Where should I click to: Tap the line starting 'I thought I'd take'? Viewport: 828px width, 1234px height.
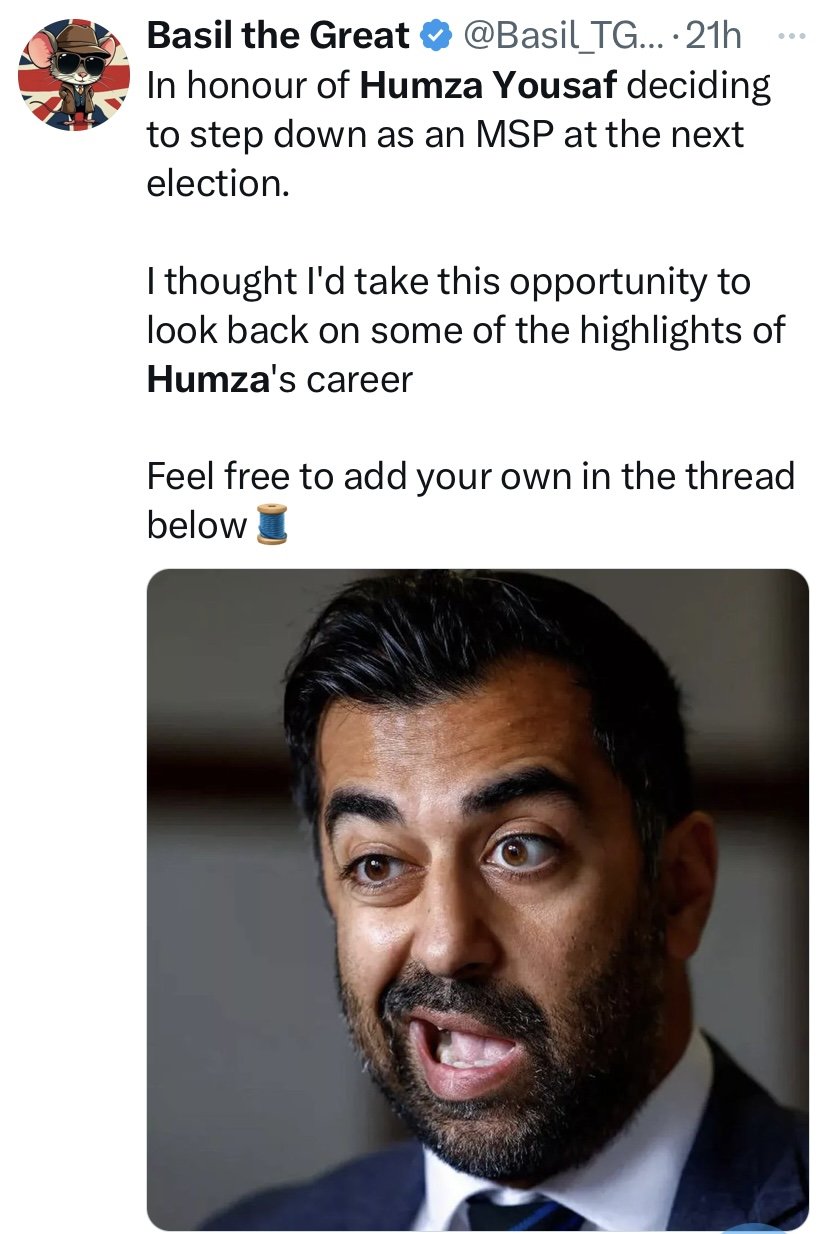448,282
